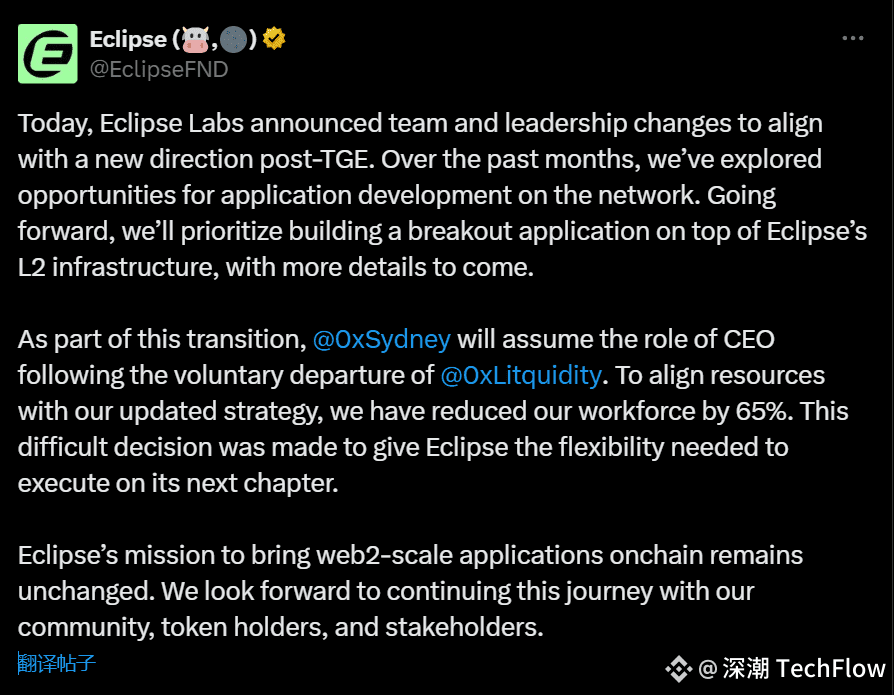
Task: Click the "L2 infrastructure" sentence line
Action: 276,267
